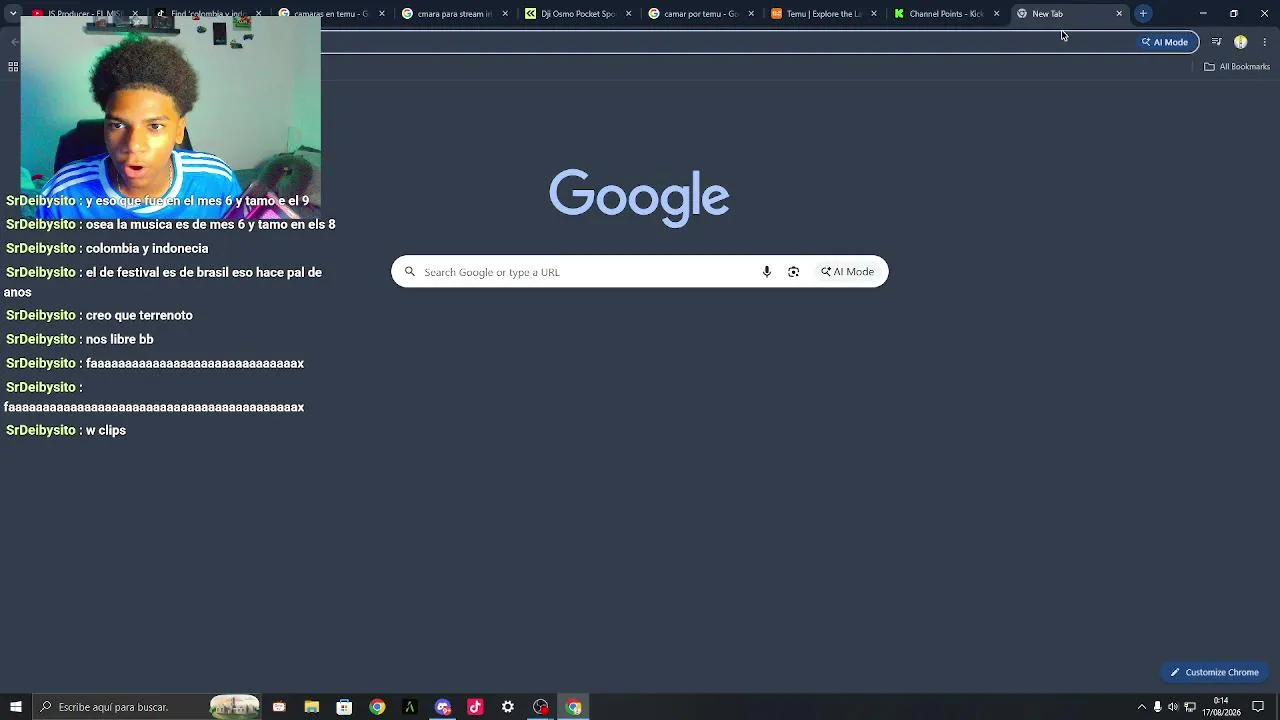
Task: Switch to the 'Channel Points - Kick' tab
Action: (945, 14)
